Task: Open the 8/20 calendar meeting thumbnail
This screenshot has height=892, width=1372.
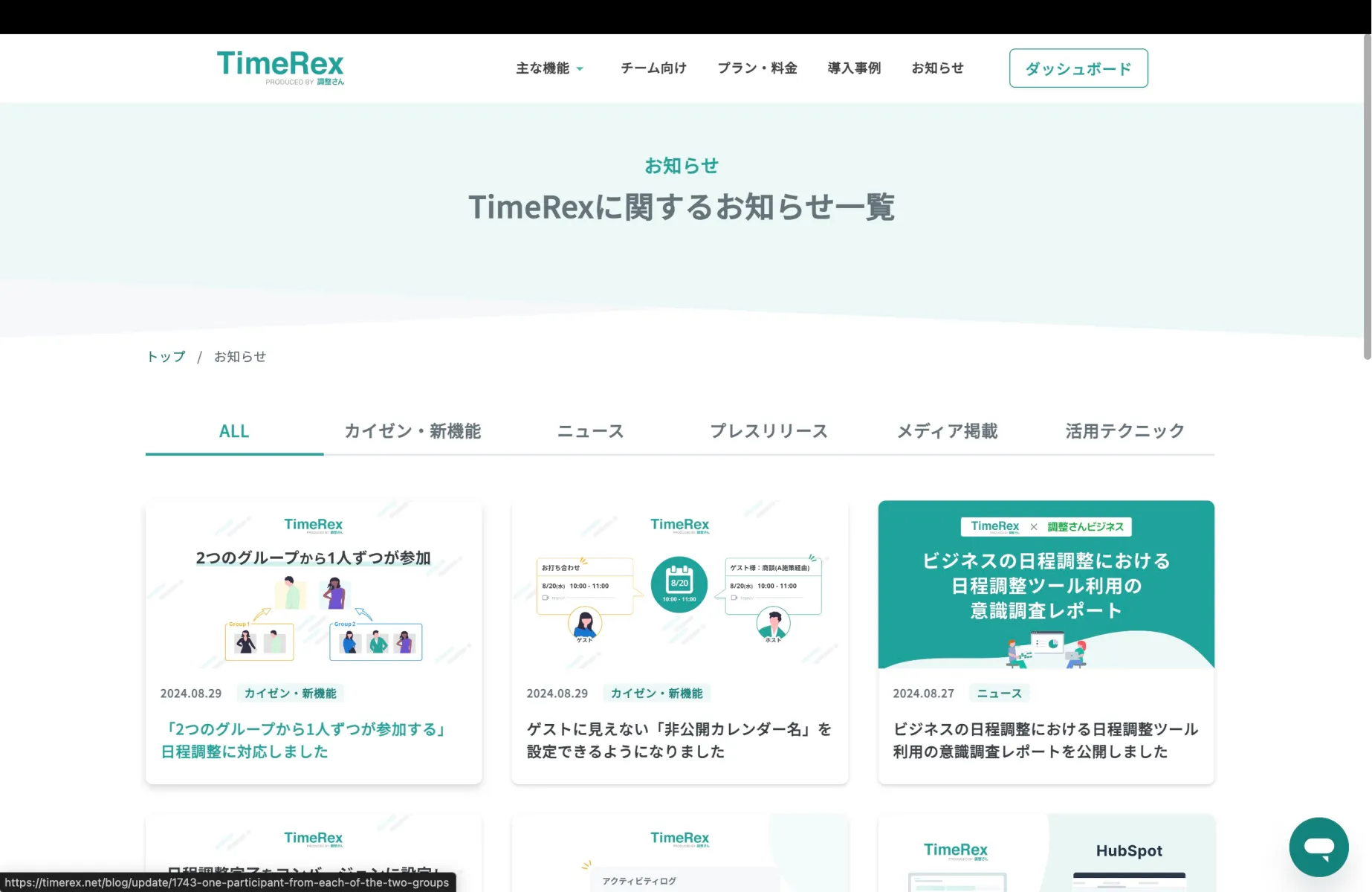Action: (x=679, y=585)
